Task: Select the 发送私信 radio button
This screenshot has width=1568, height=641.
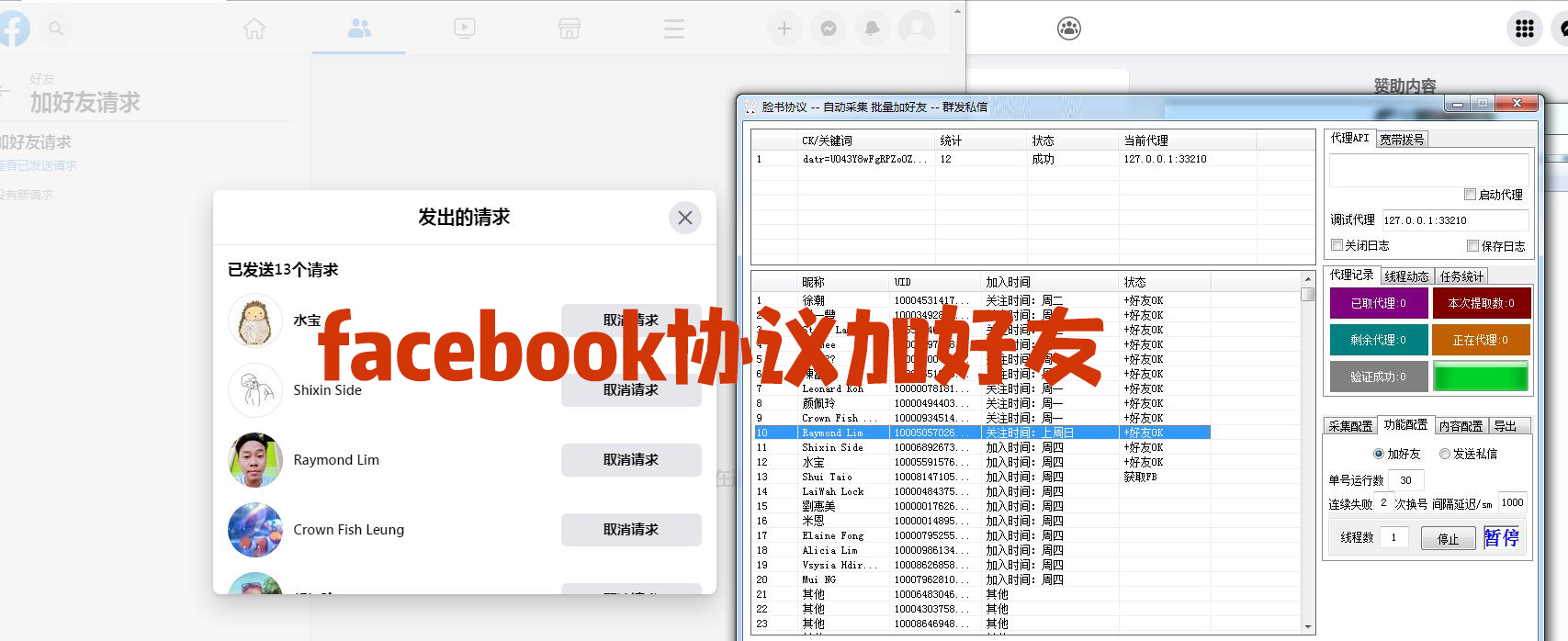Action: (1445, 454)
